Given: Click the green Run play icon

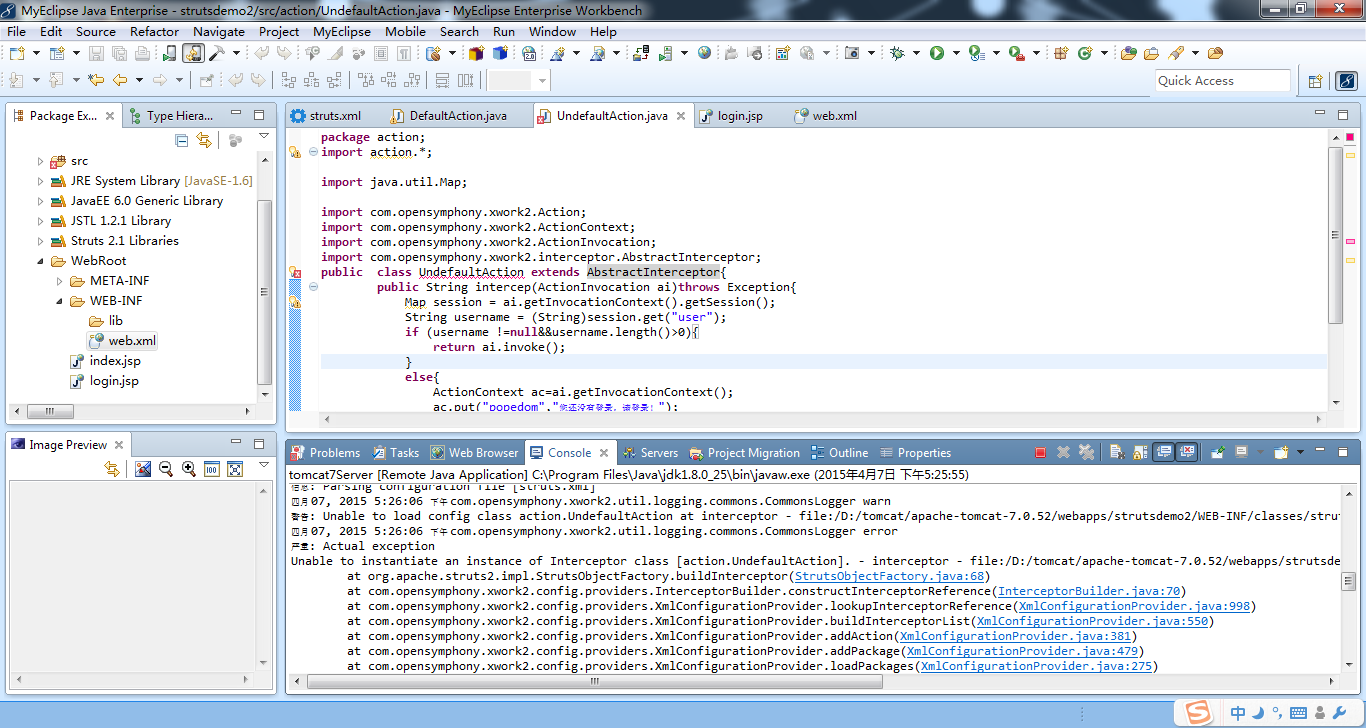Looking at the screenshot, I should coord(937,53).
